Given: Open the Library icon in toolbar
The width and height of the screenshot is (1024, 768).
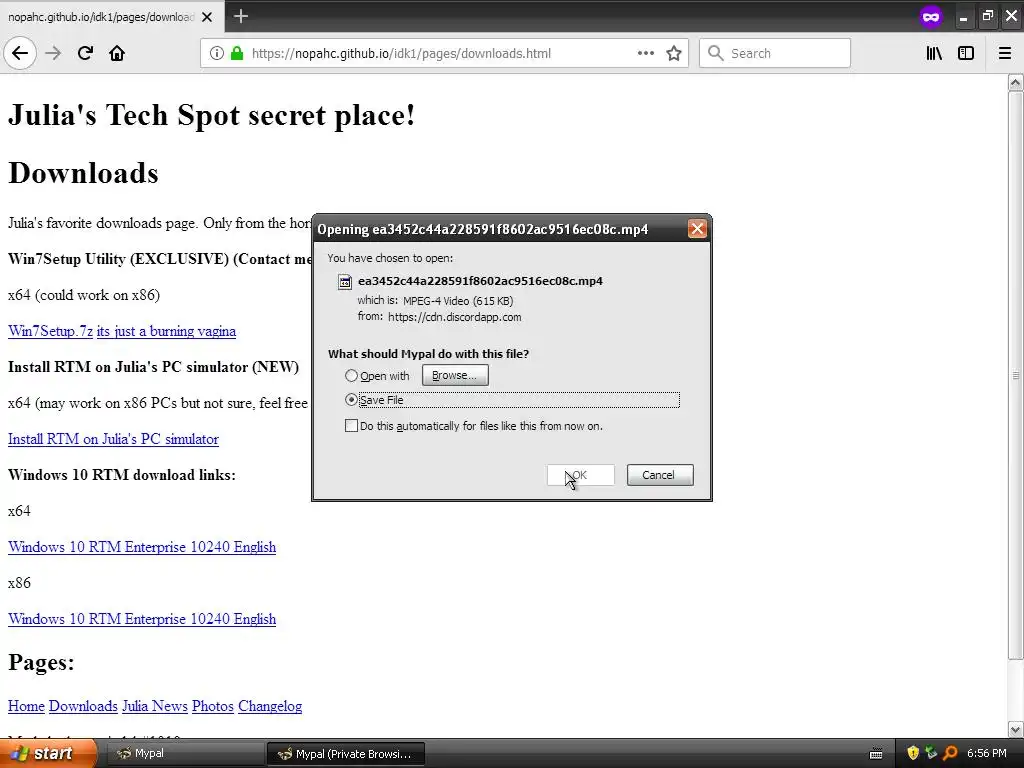Looking at the screenshot, I should tap(934, 54).
